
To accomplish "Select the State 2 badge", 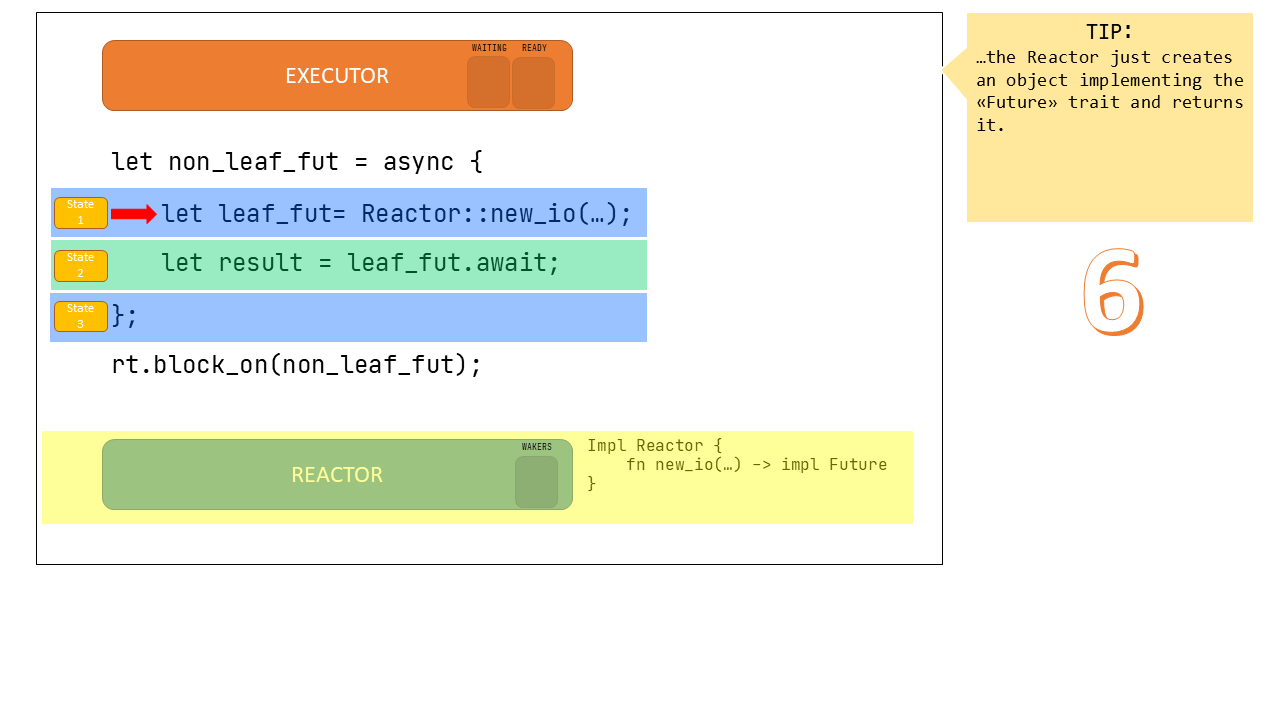I will click(x=81, y=265).
